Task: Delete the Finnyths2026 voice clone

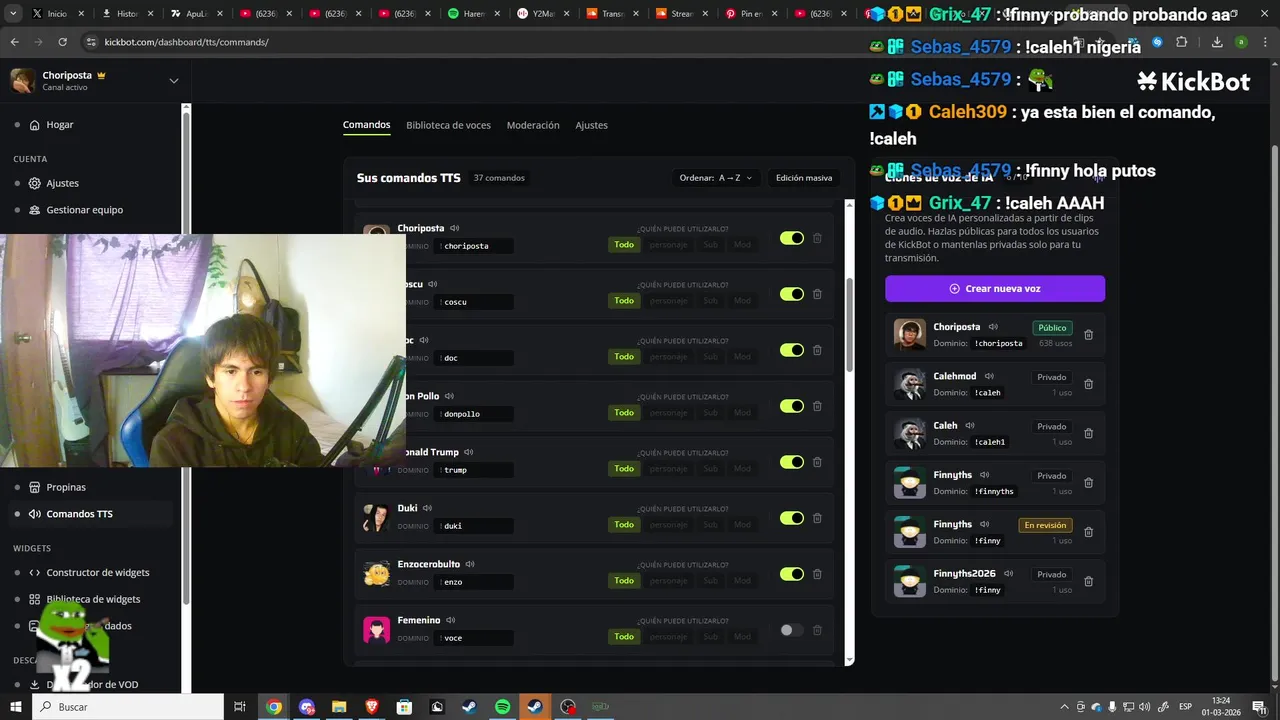Action: 1089,581
